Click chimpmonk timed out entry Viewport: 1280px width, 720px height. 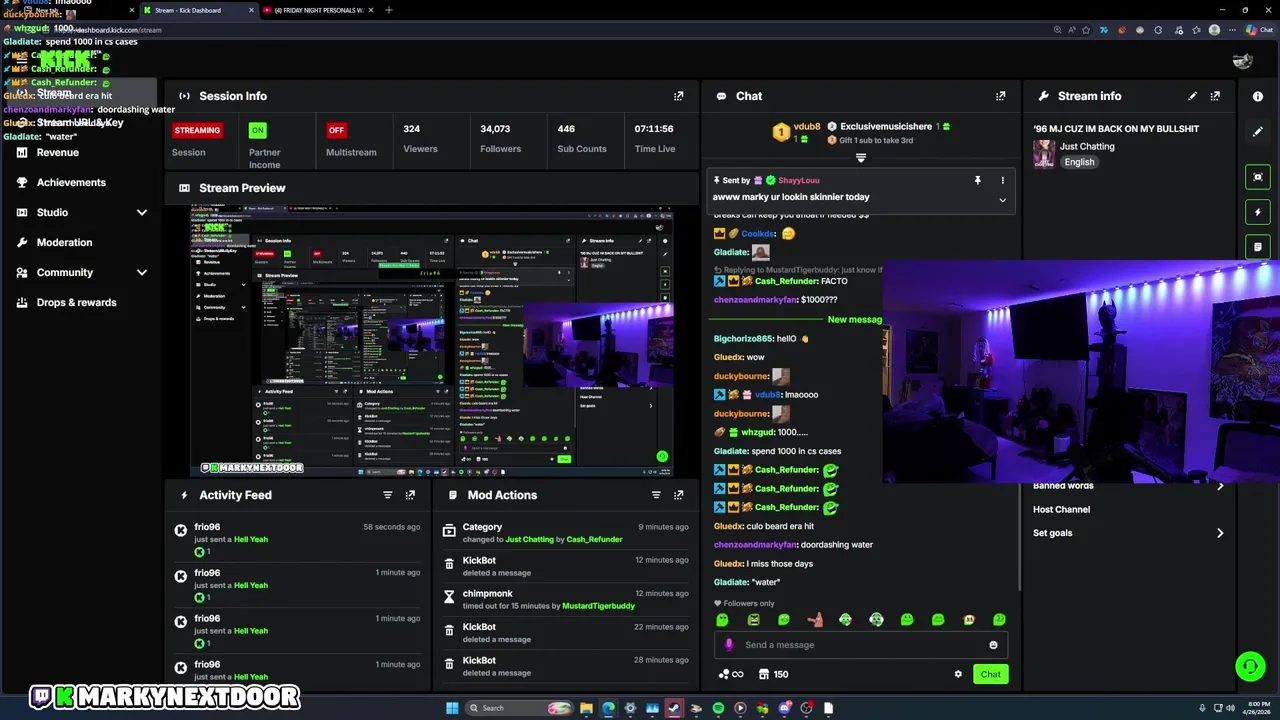[x=566, y=599]
